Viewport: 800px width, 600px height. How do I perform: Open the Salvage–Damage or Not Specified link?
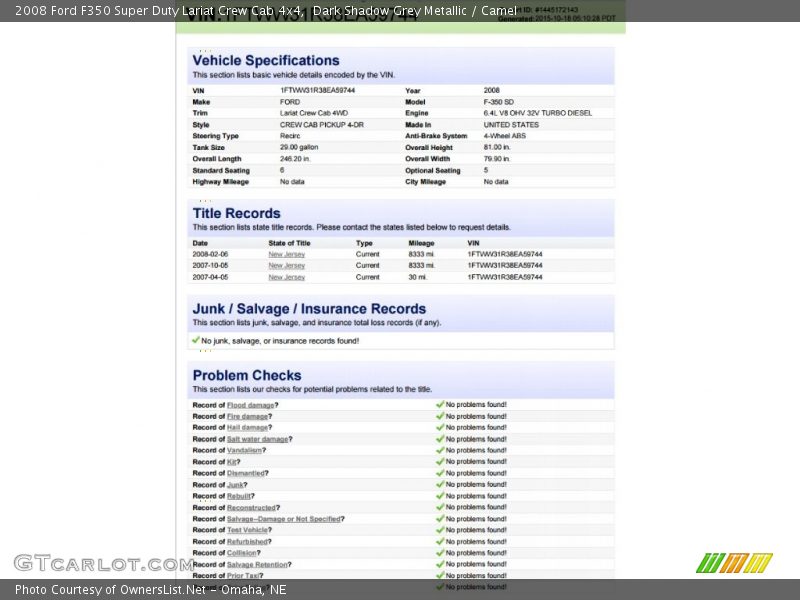pos(283,519)
